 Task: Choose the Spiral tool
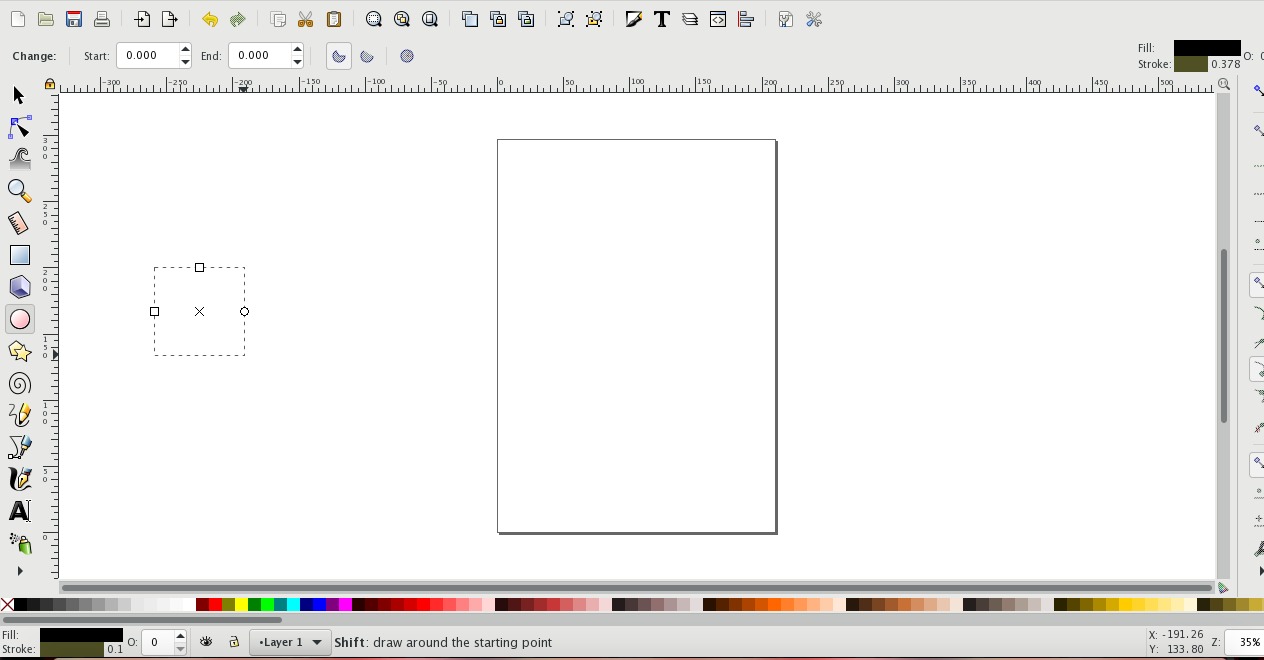(x=19, y=383)
